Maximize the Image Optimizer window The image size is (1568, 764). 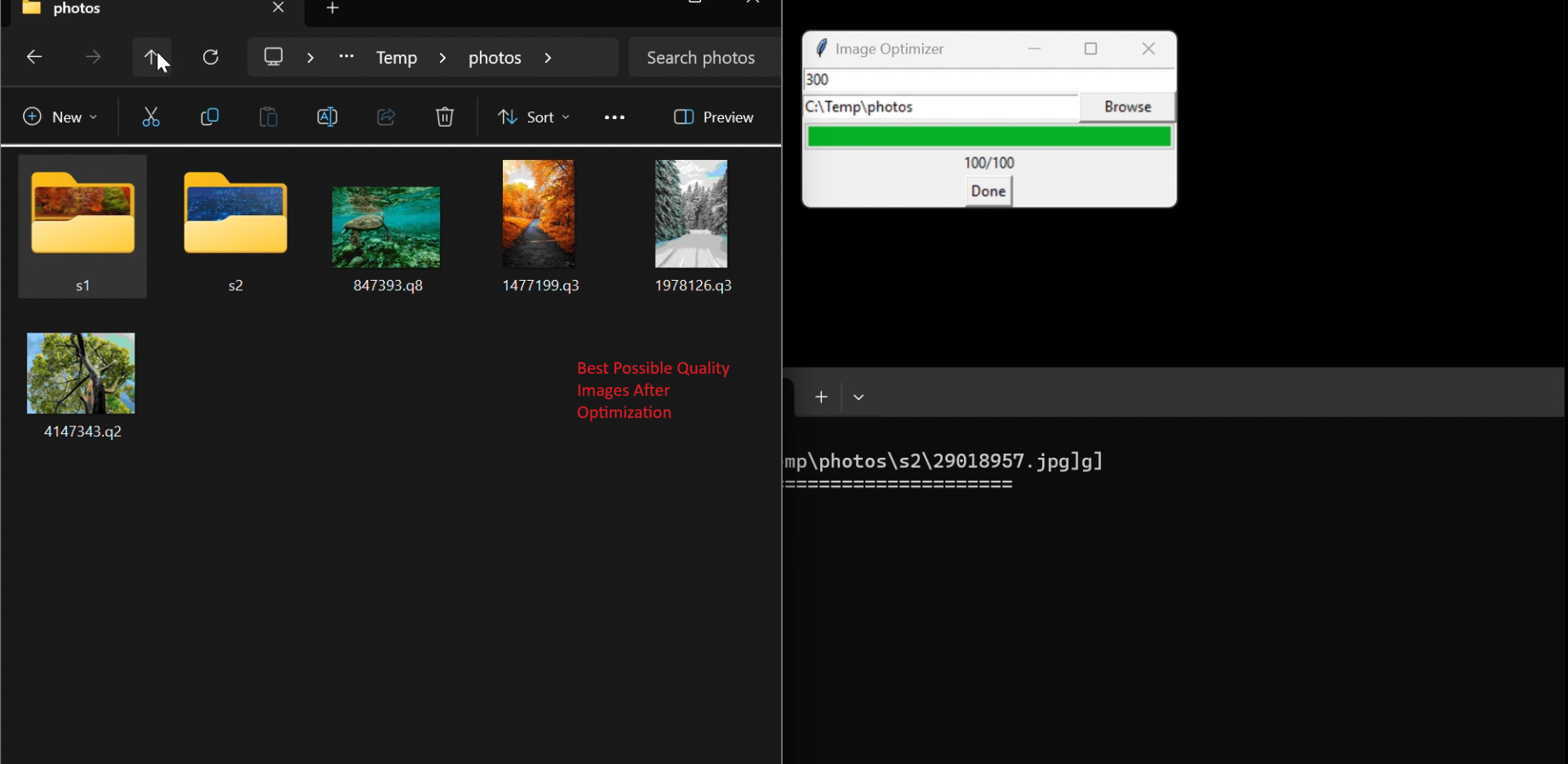pyautogui.click(x=1091, y=49)
